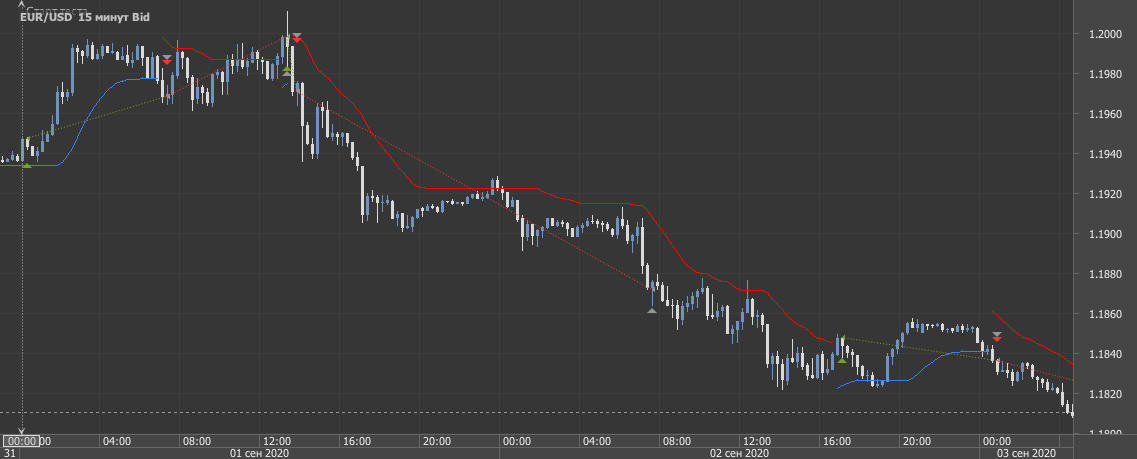Click the 16:00 time label of 02 сен 2020
The width and height of the screenshot is (1137, 459).
(837, 440)
